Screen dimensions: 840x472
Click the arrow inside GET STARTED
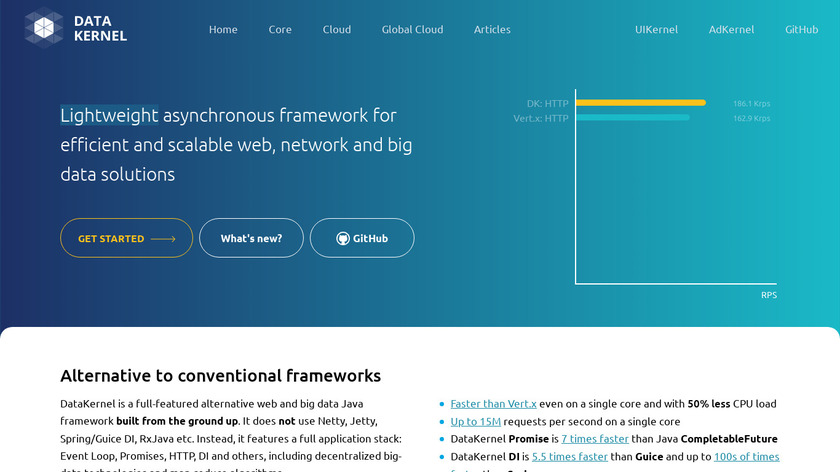[x=163, y=239]
